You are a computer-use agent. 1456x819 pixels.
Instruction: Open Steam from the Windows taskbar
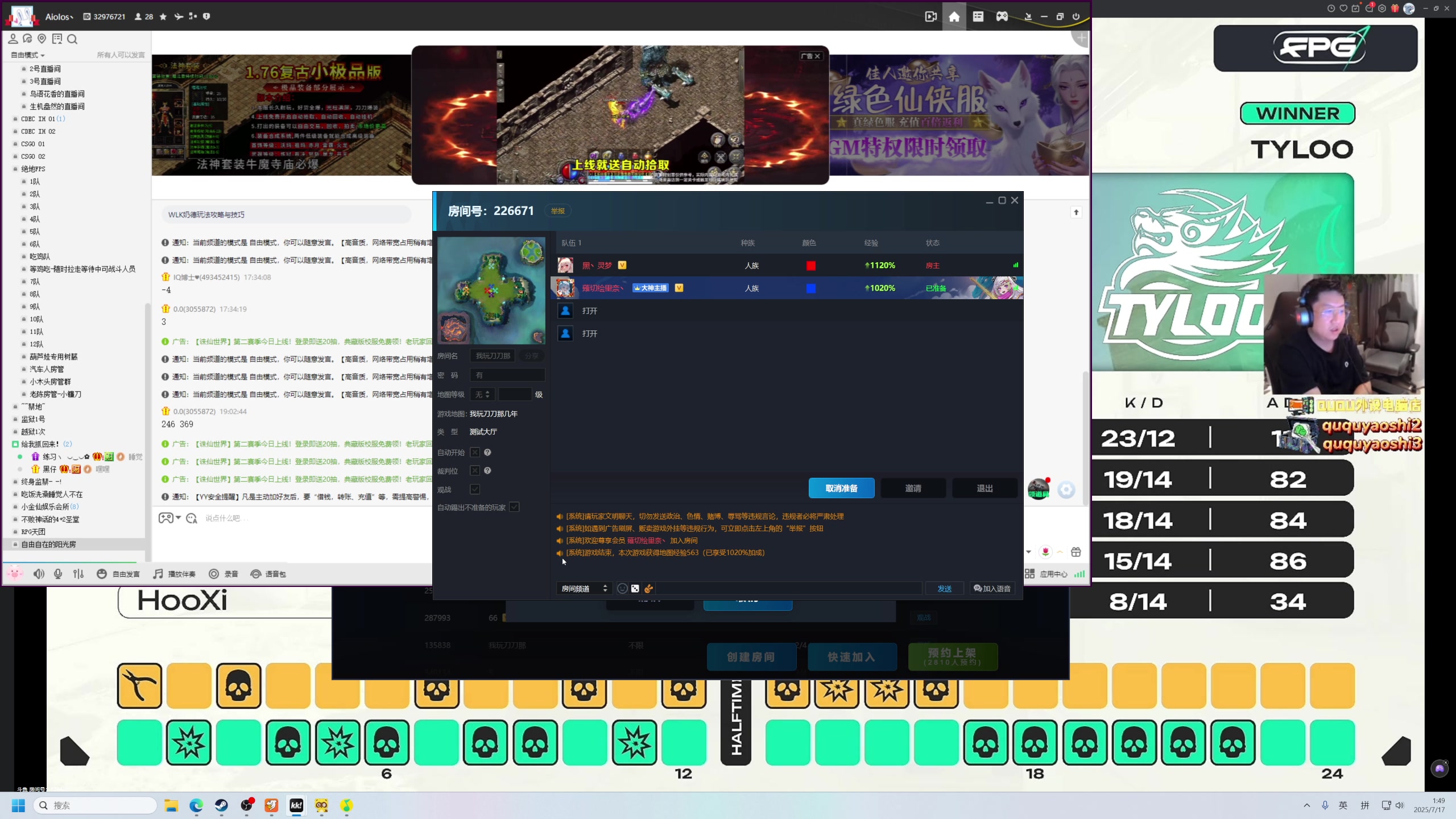(221, 805)
